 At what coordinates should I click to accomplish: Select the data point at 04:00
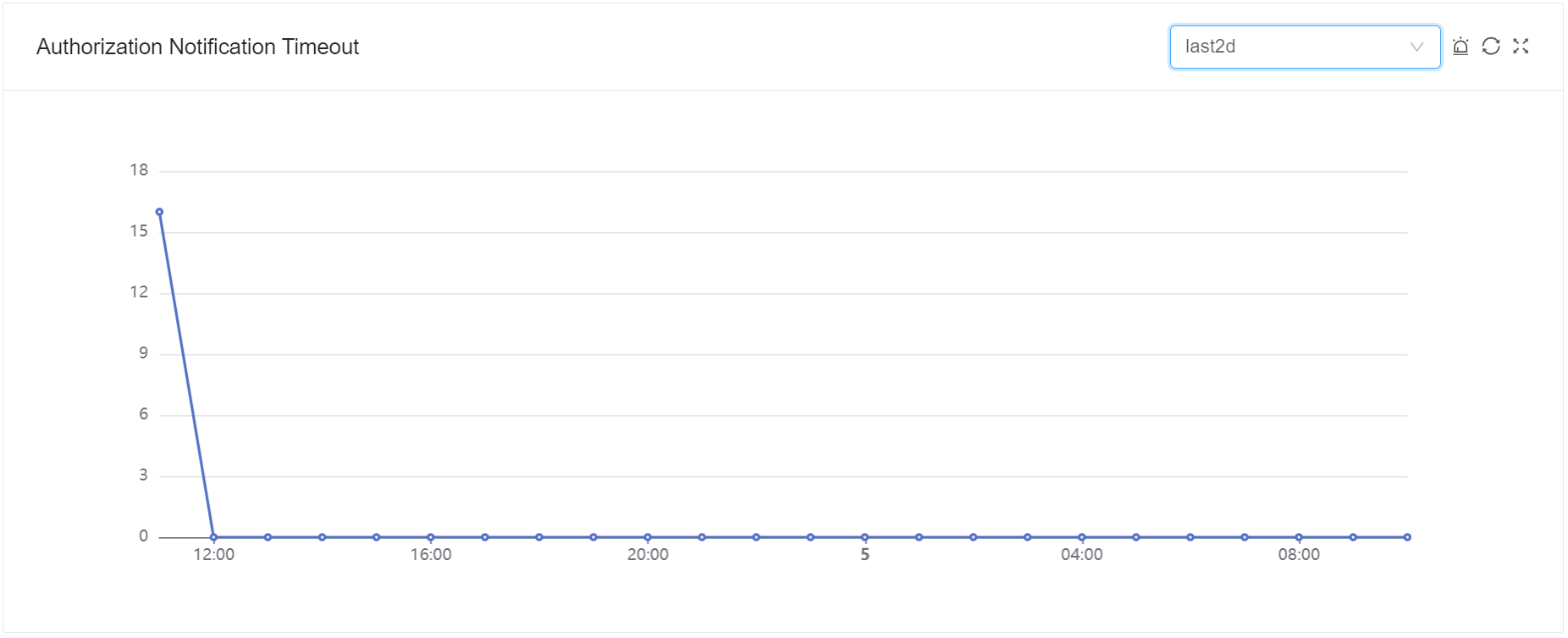point(1082,537)
